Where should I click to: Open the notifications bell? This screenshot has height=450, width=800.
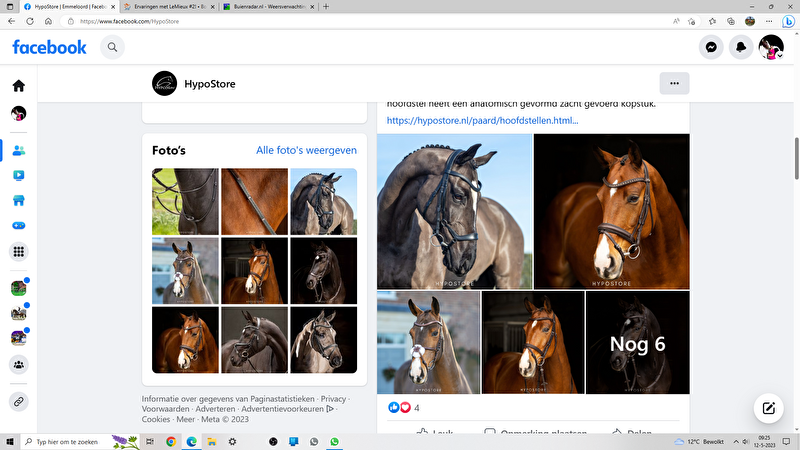tap(741, 47)
